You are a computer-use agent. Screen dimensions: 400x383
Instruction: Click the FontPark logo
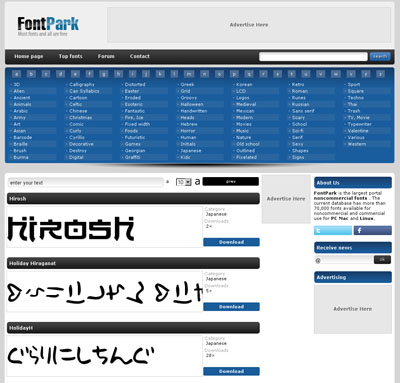click(x=48, y=26)
